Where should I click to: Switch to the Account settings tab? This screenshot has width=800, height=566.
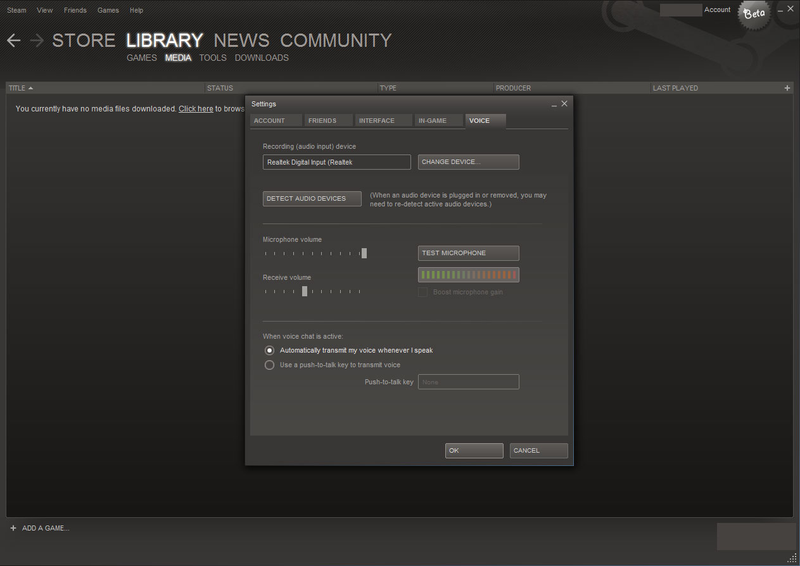click(x=276, y=121)
